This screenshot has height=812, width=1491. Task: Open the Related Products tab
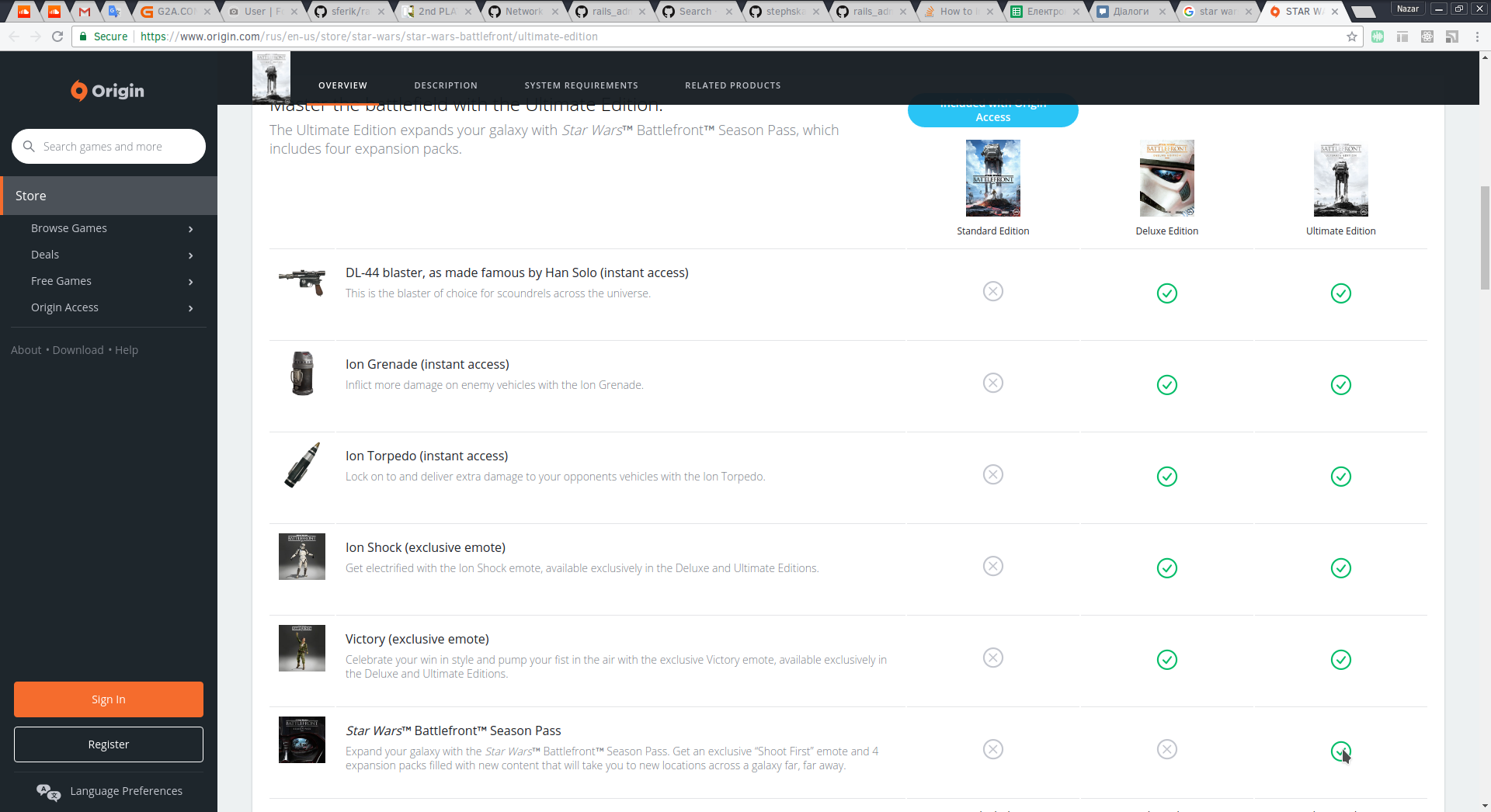click(732, 85)
